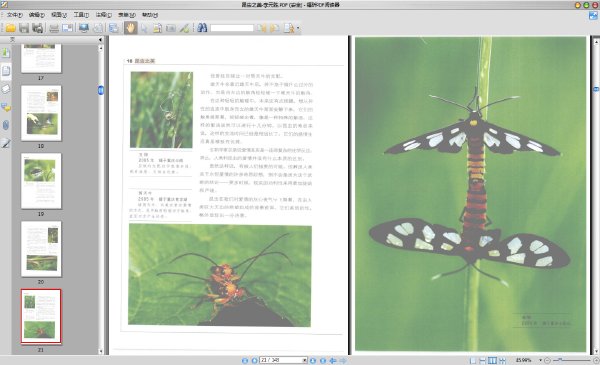Switch to single page layout
The image size is (600, 365).
473,360
